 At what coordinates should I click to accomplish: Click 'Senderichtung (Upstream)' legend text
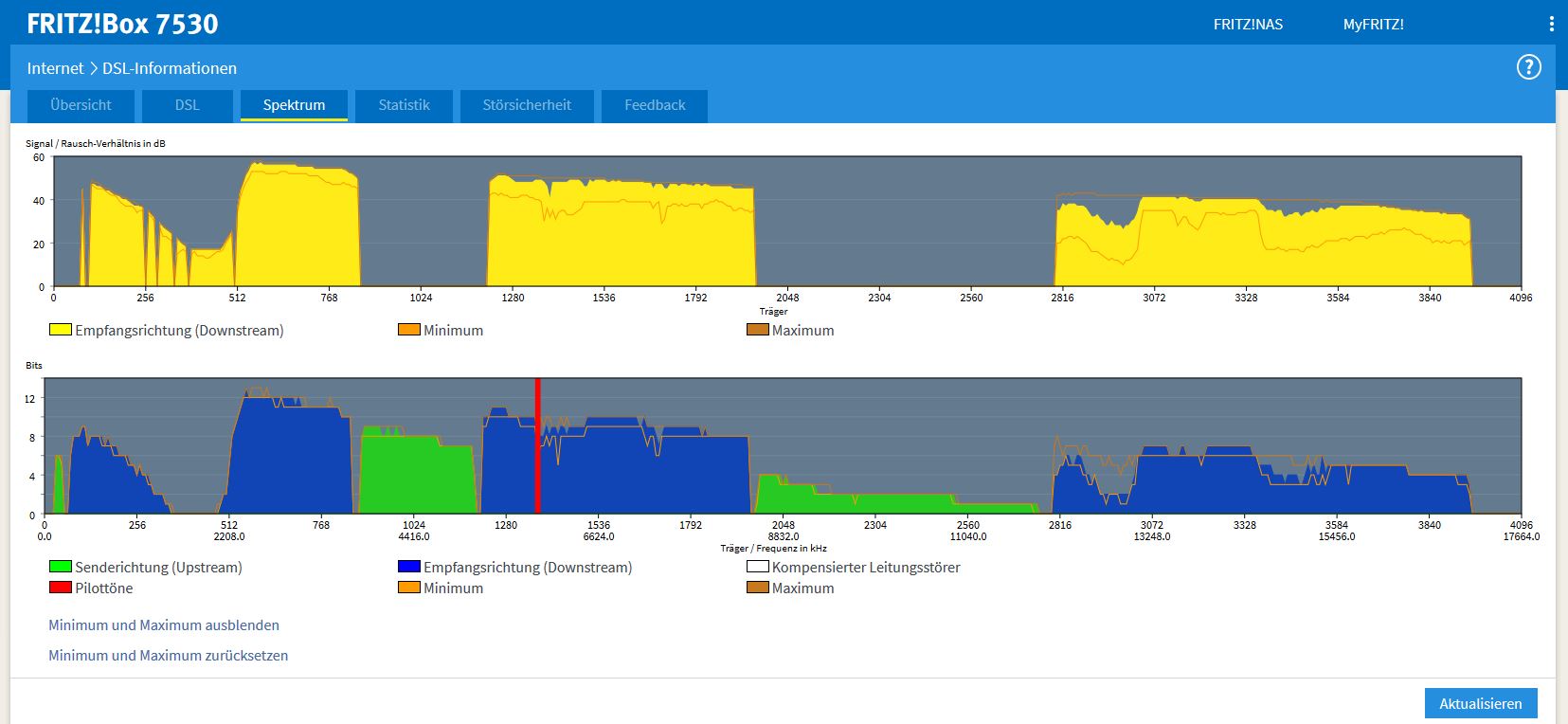[159, 568]
